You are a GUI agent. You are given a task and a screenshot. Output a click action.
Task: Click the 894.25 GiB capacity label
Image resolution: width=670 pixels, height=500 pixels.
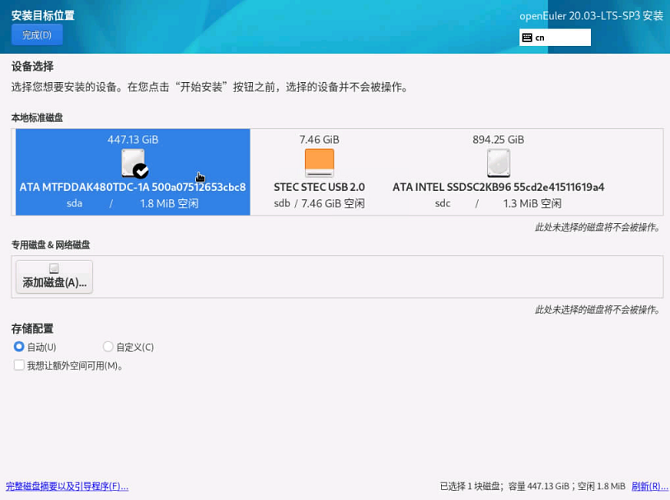(x=498, y=140)
